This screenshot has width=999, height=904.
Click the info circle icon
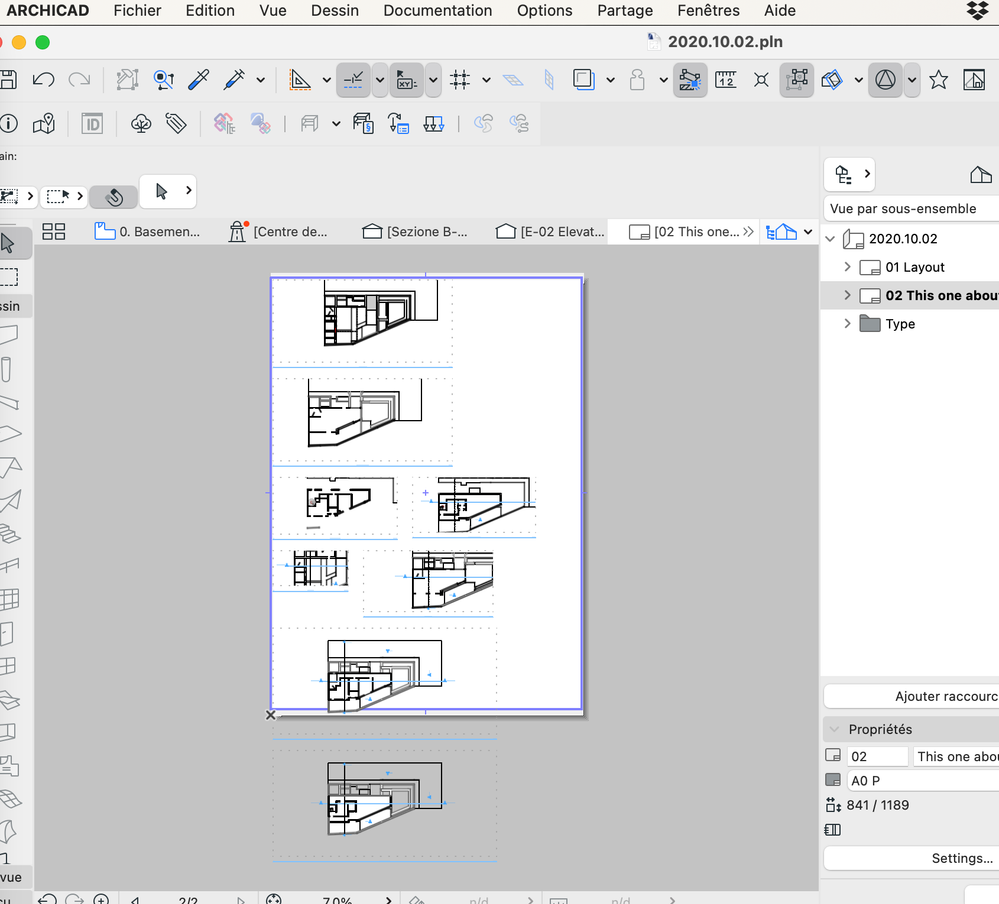click(9, 124)
